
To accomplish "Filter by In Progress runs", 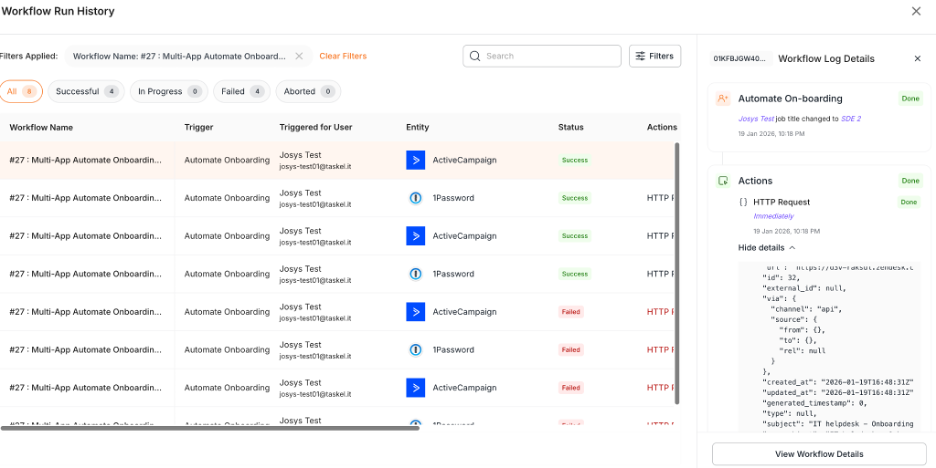I will click(168, 91).
